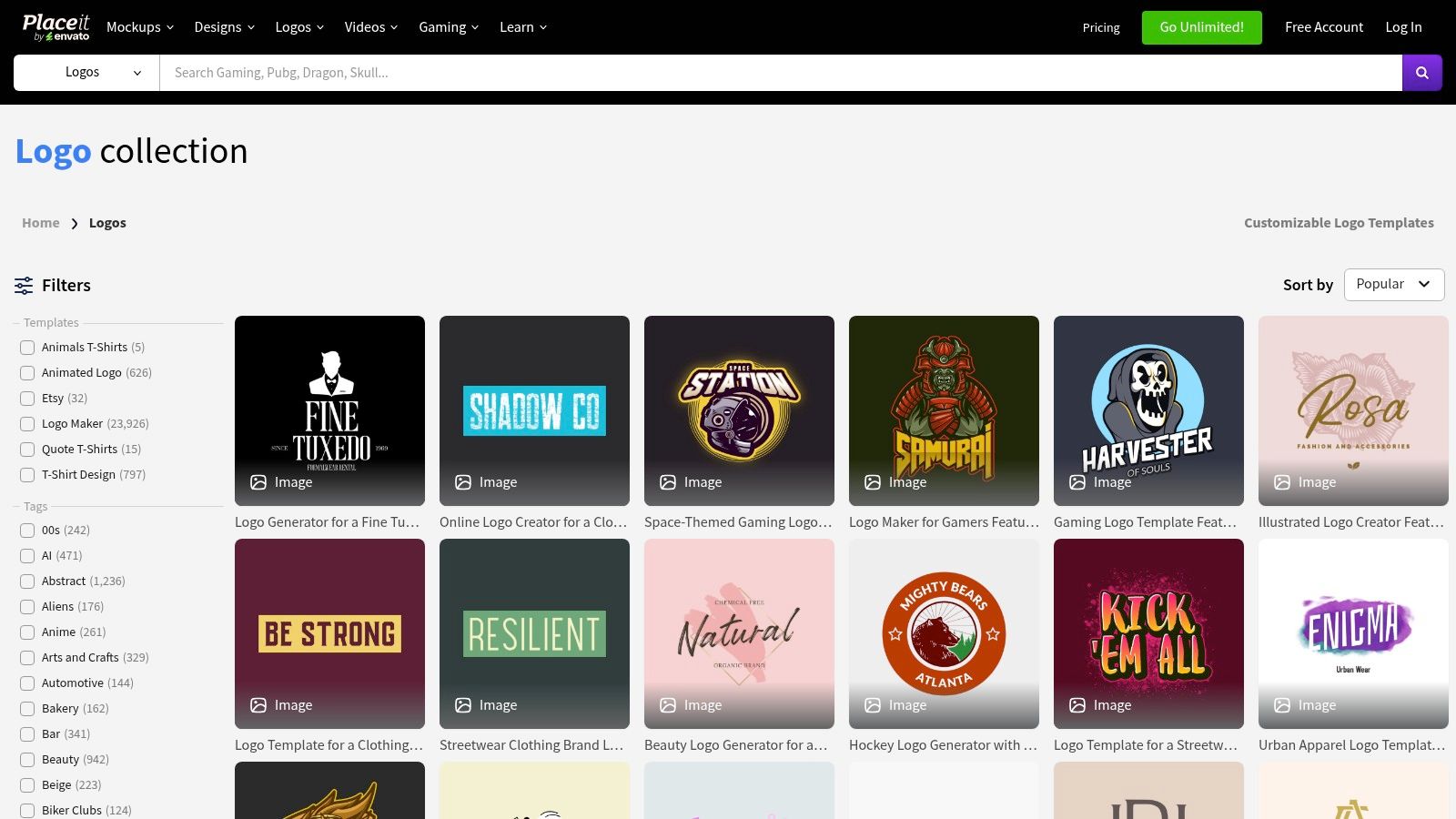Go to the Pricing page
This screenshot has width=1456, height=819.
[x=1101, y=27]
